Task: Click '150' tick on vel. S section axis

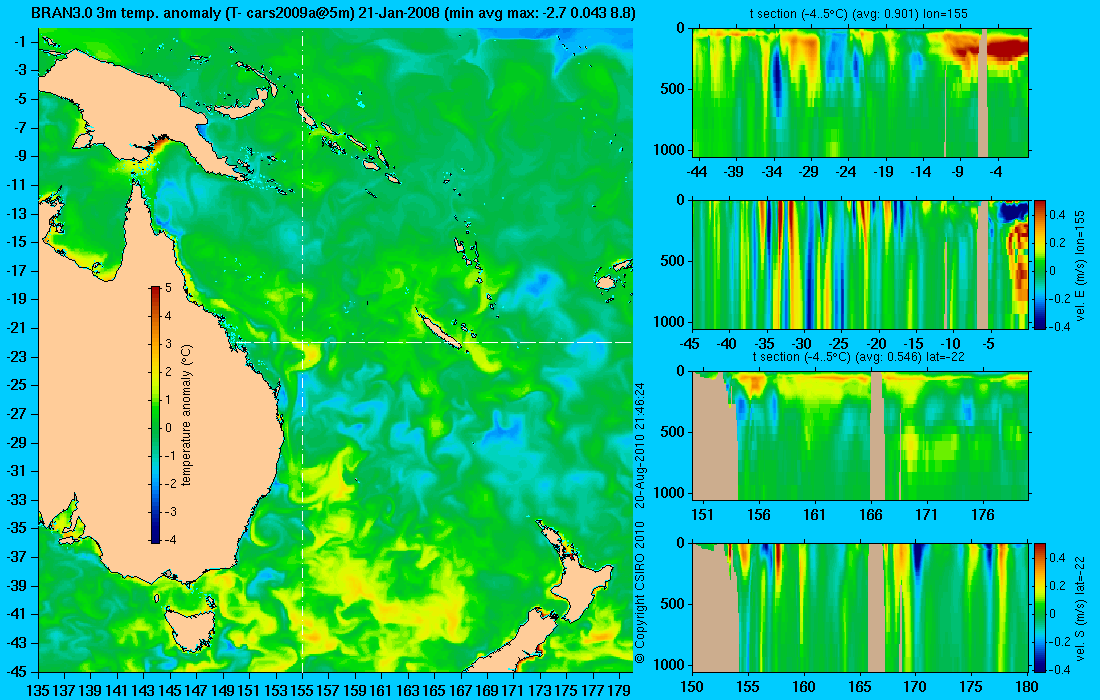Action: 692,687
